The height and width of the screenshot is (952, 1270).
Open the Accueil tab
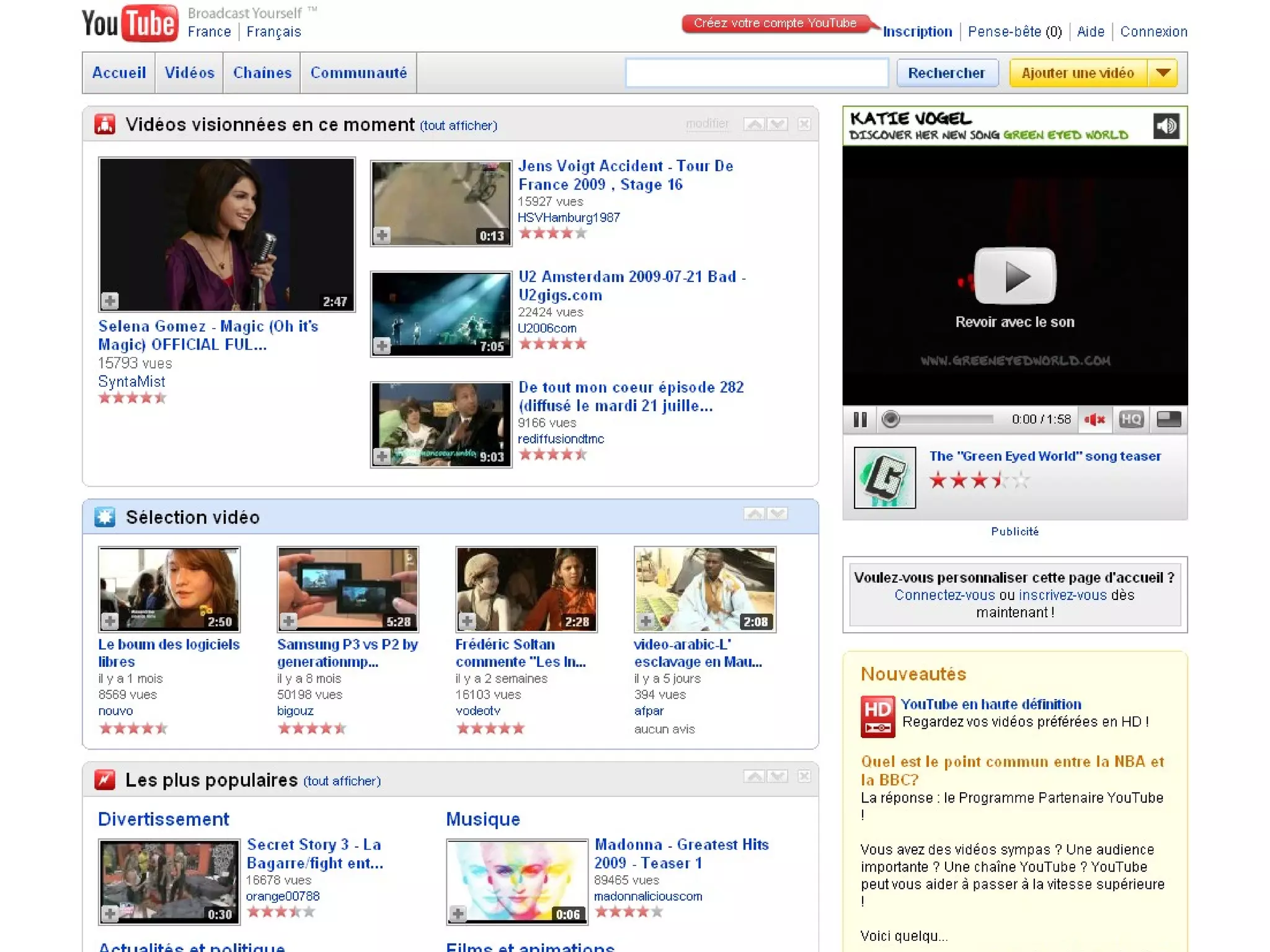(119, 73)
